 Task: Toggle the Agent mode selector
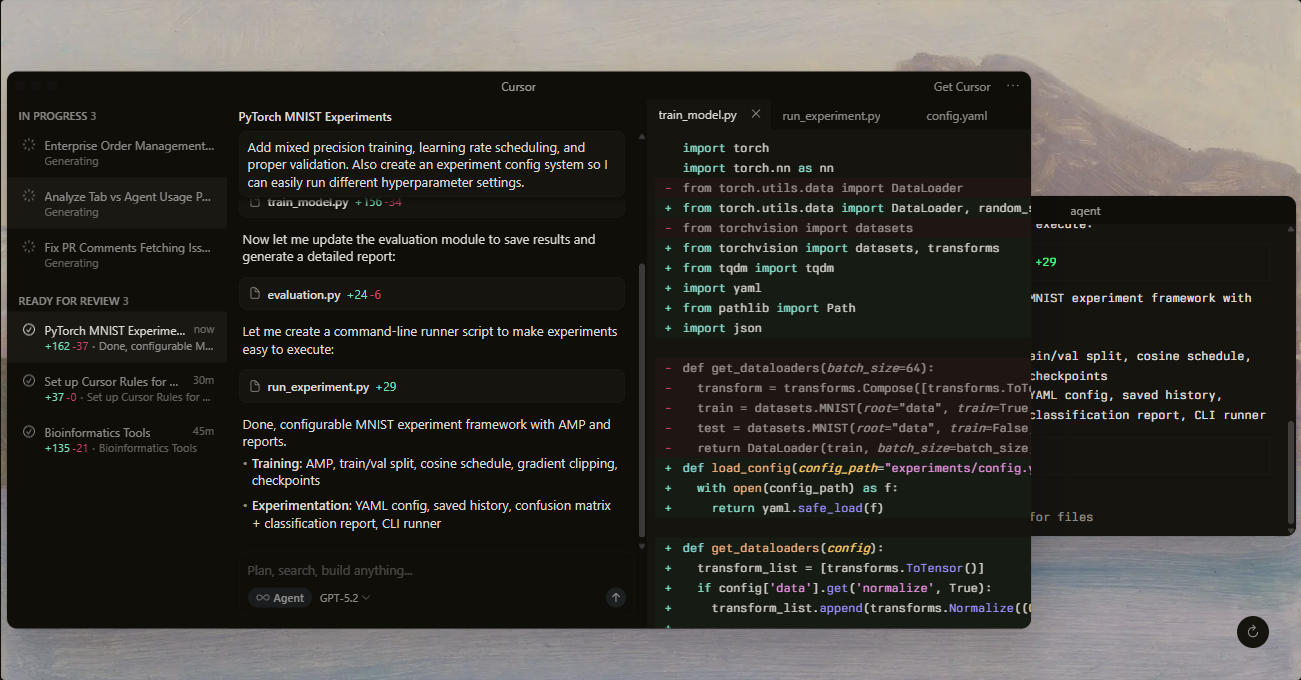(x=280, y=598)
